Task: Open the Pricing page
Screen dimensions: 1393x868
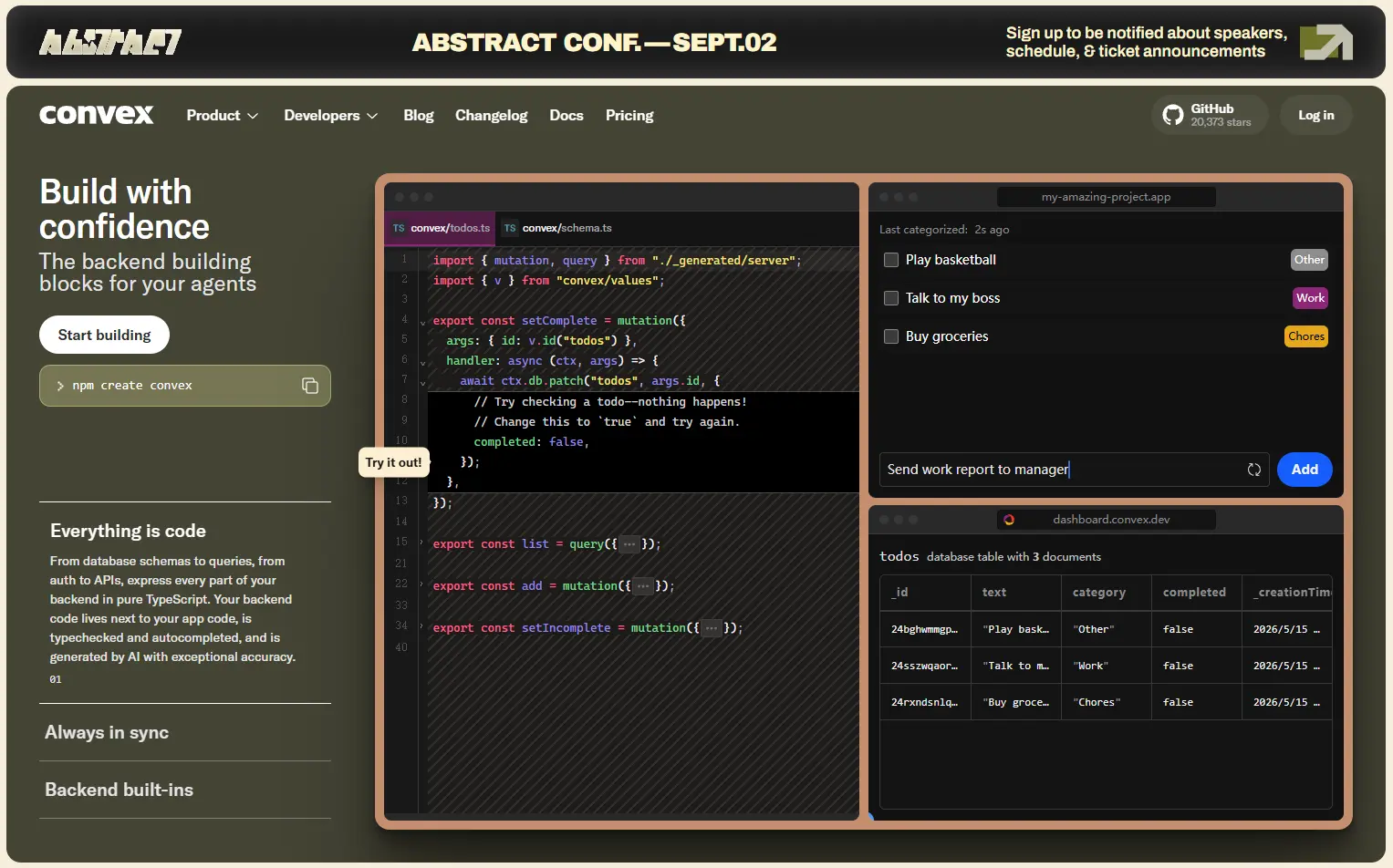Action: click(x=629, y=116)
